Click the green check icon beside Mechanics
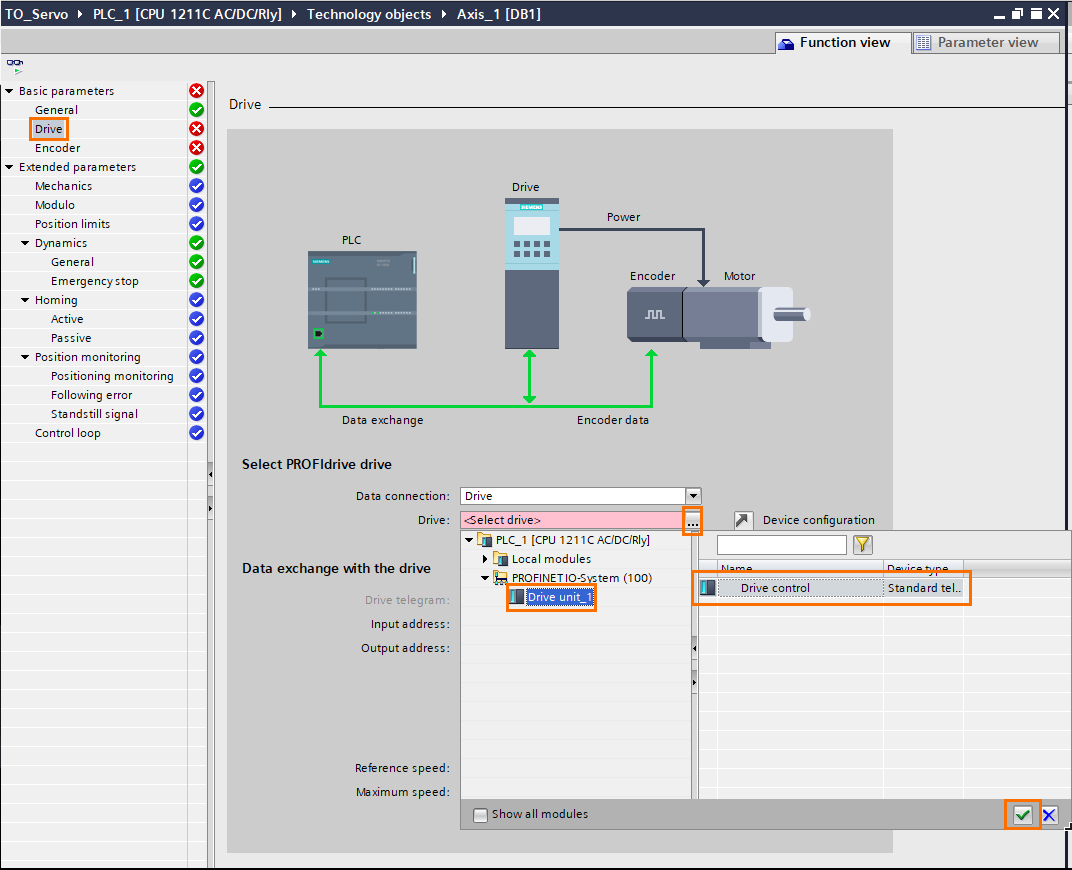 [x=196, y=185]
